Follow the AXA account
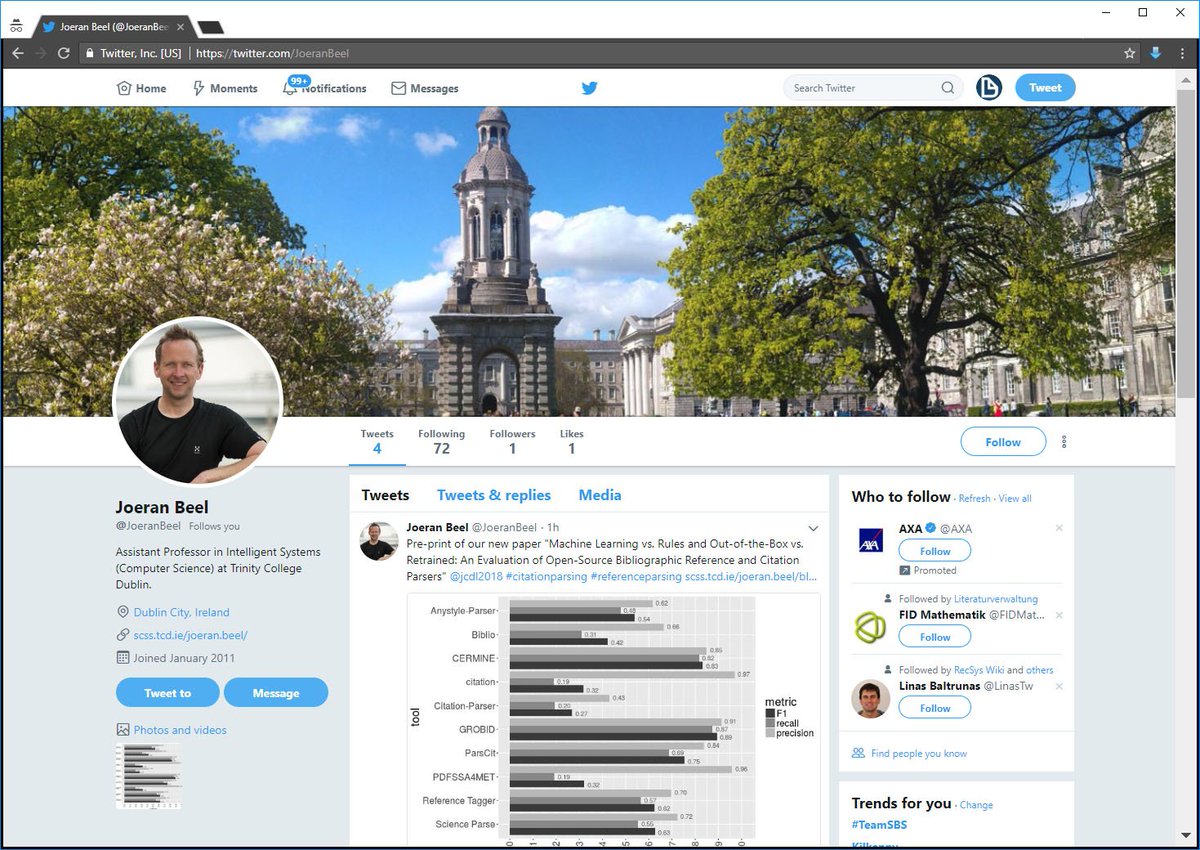This screenshot has width=1200, height=850. (x=934, y=551)
